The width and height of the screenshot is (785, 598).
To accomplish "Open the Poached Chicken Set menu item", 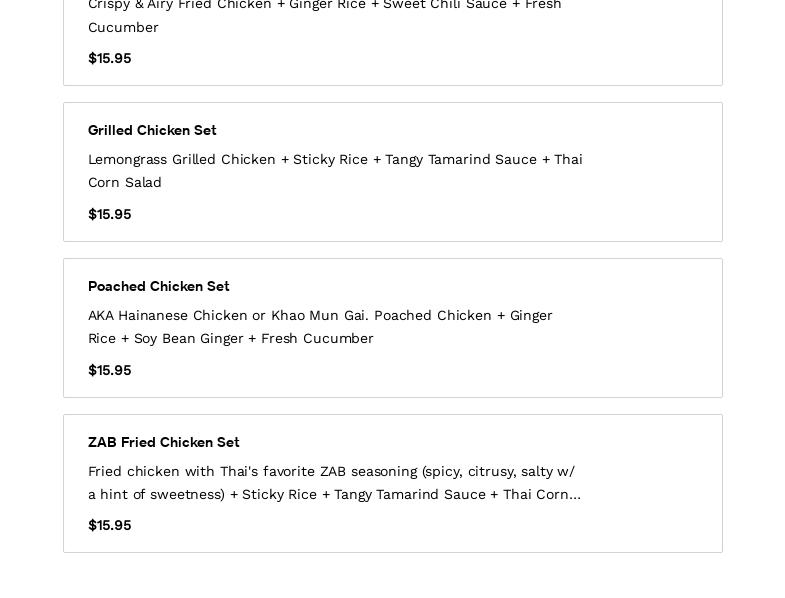I will click(x=159, y=286).
